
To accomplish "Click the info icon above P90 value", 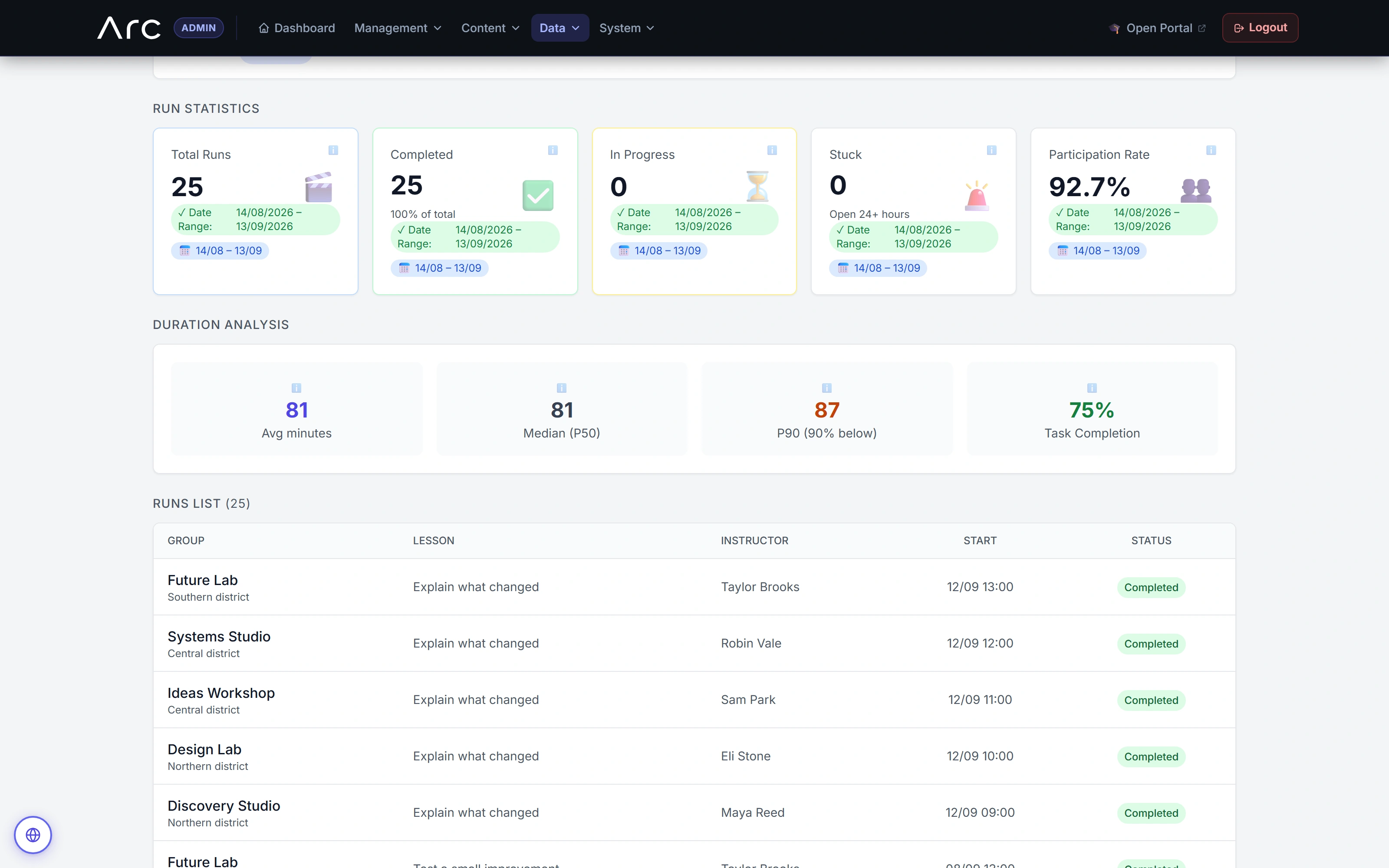I will tap(826, 388).
